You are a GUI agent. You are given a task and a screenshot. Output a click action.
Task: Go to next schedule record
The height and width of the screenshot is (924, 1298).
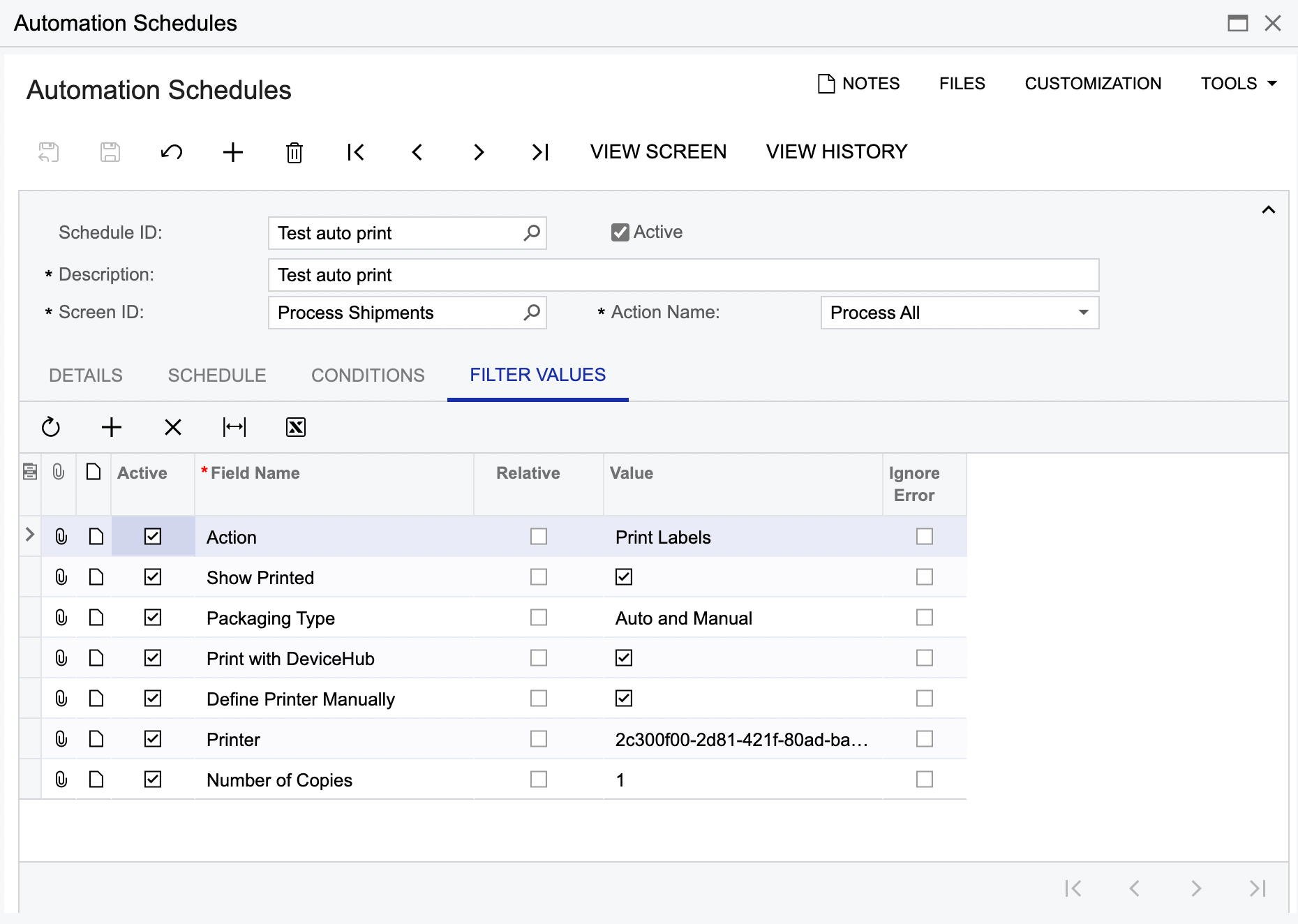tap(479, 152)
